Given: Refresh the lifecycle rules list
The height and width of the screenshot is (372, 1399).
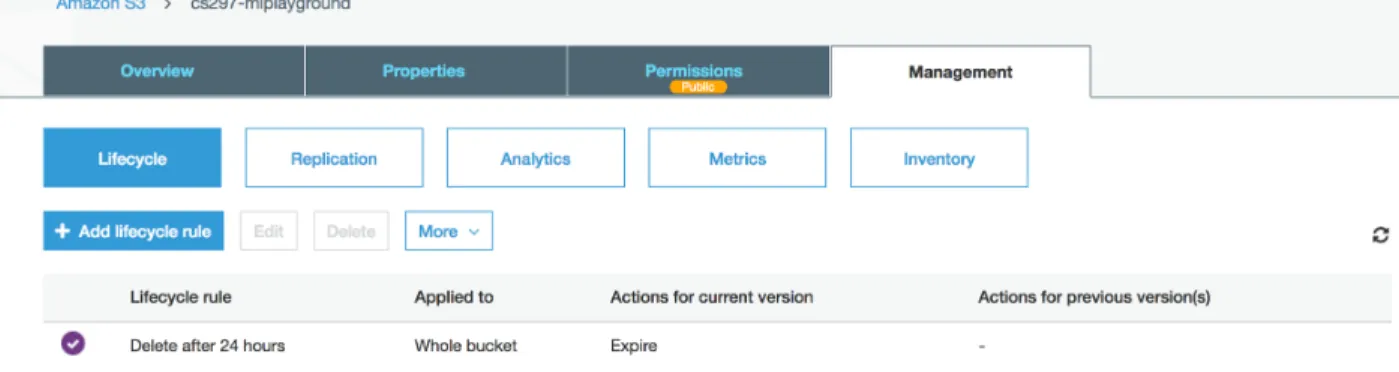Looking at the screenshot, I should (1380, 235).
